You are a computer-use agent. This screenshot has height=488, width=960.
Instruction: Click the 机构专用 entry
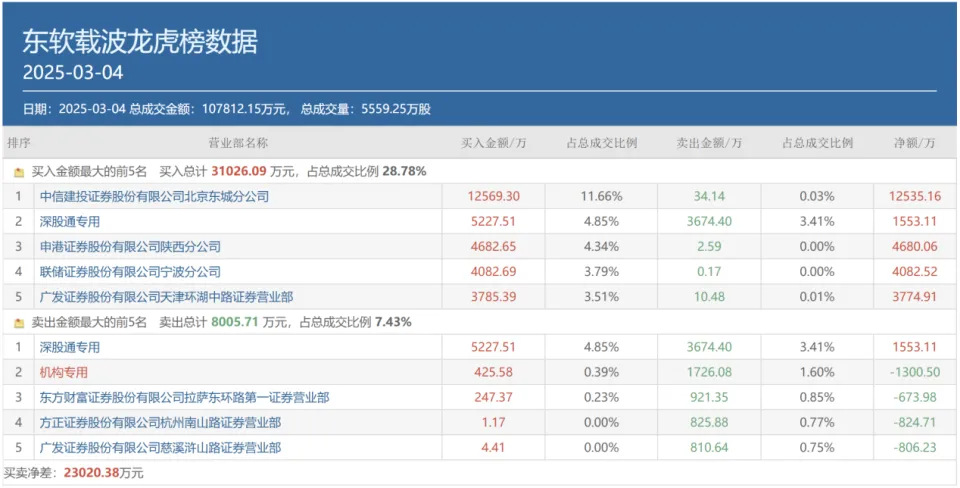click(64, 372)
